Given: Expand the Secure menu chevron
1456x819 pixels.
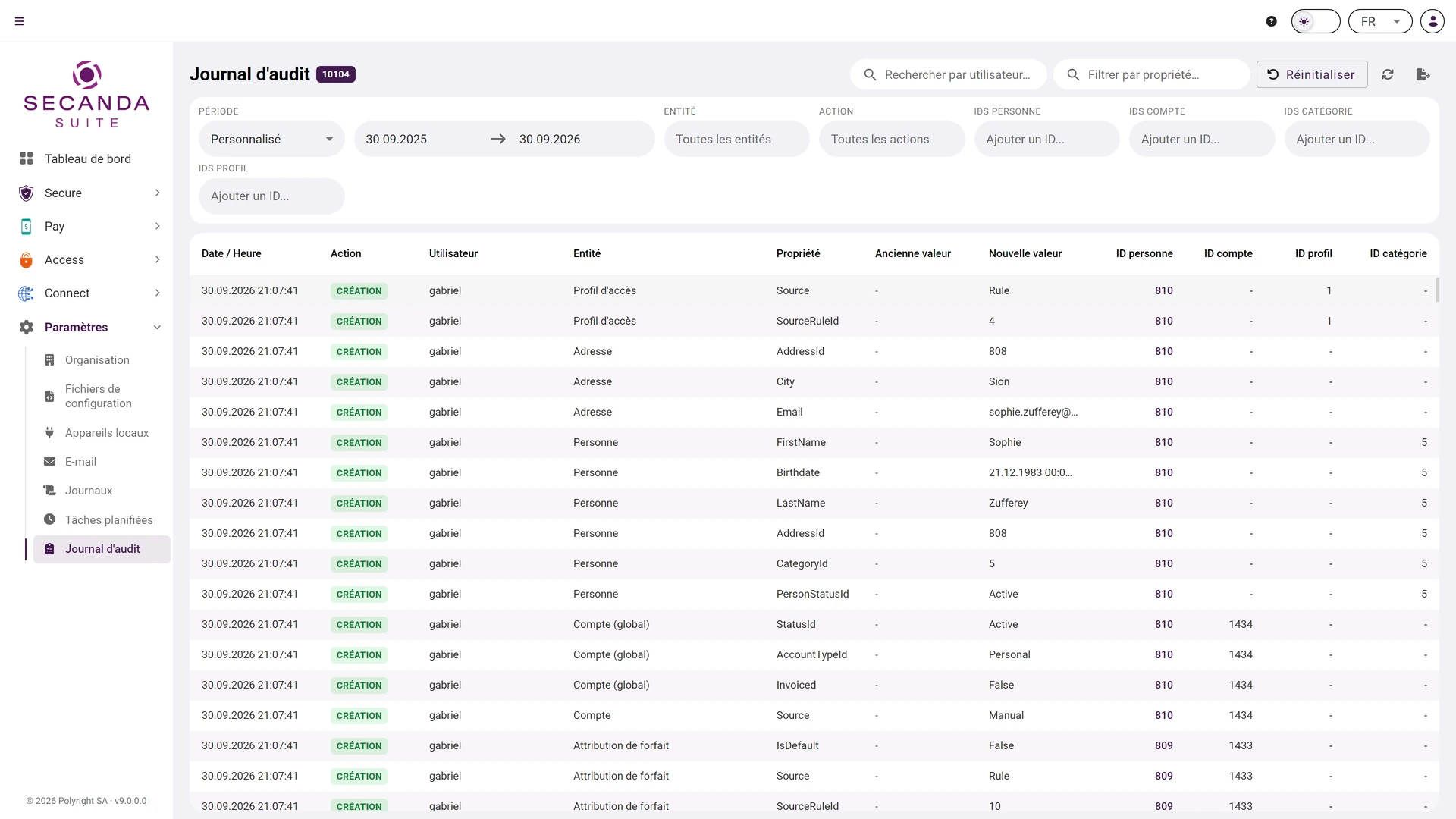Looking at the screenshot, I should point(158,193).
